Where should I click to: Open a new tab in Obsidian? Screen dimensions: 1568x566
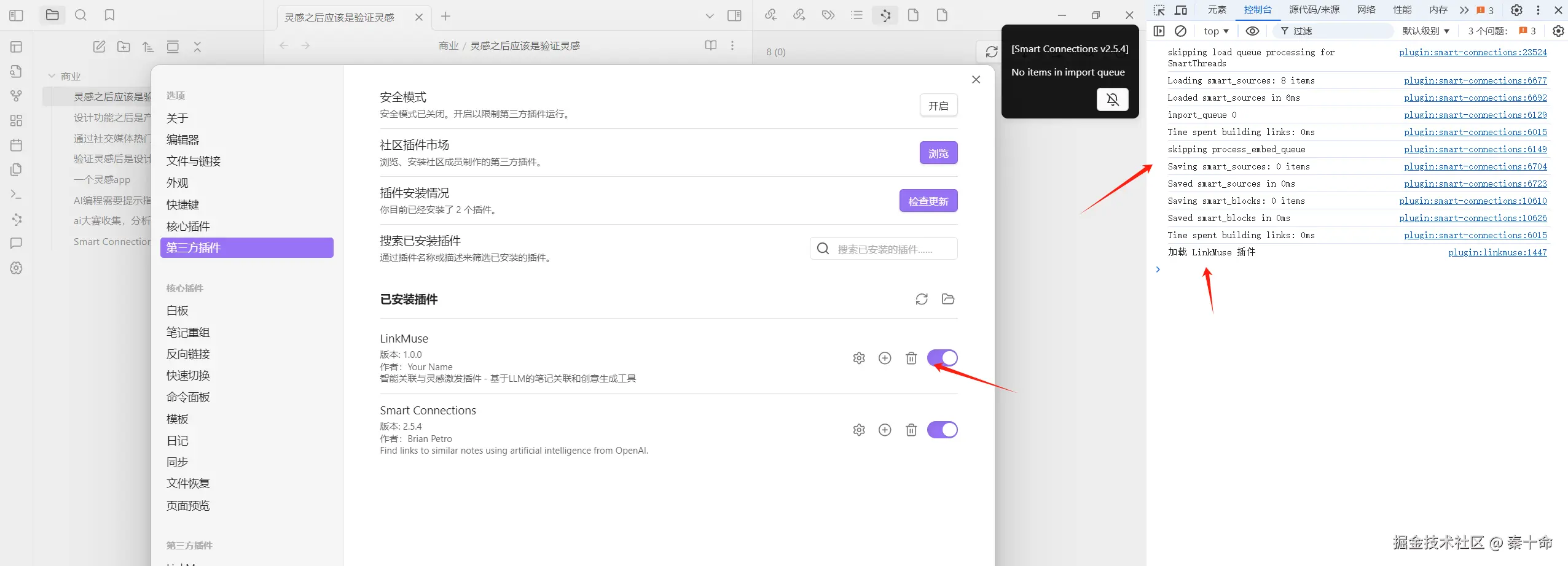tap(445, 16)
